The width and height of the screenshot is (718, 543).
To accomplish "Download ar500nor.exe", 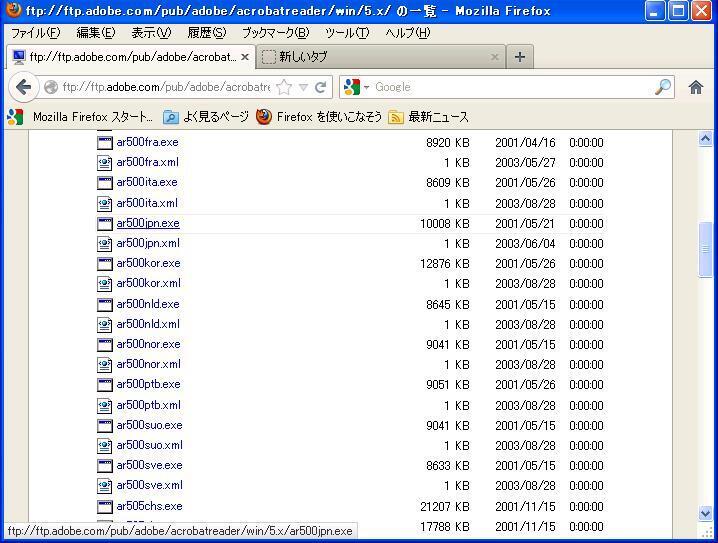I will pyautogui.click(x=148, y=344).
